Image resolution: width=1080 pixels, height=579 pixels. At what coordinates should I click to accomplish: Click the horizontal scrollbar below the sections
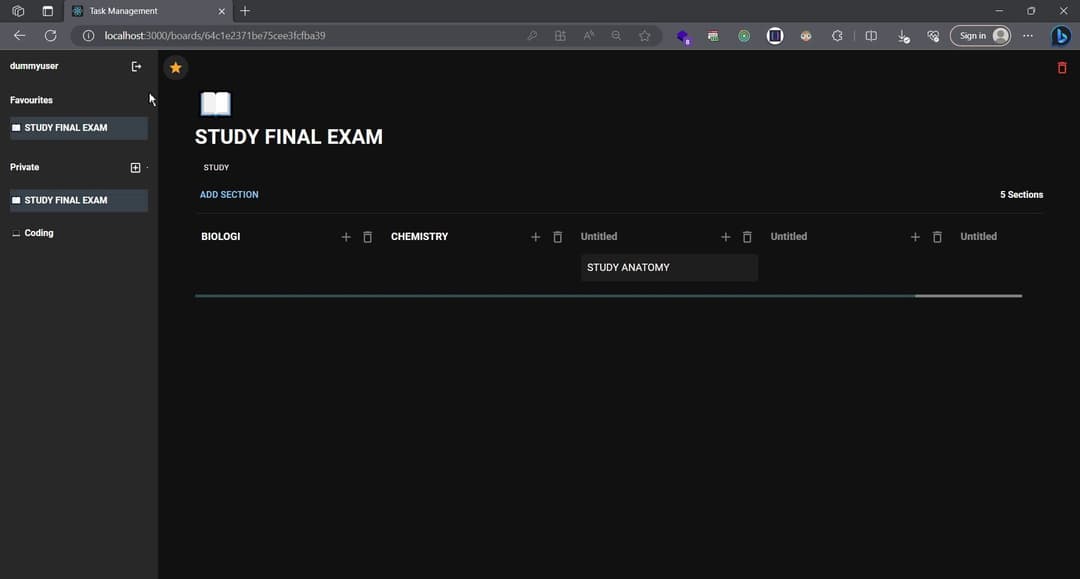click(555, 296)
